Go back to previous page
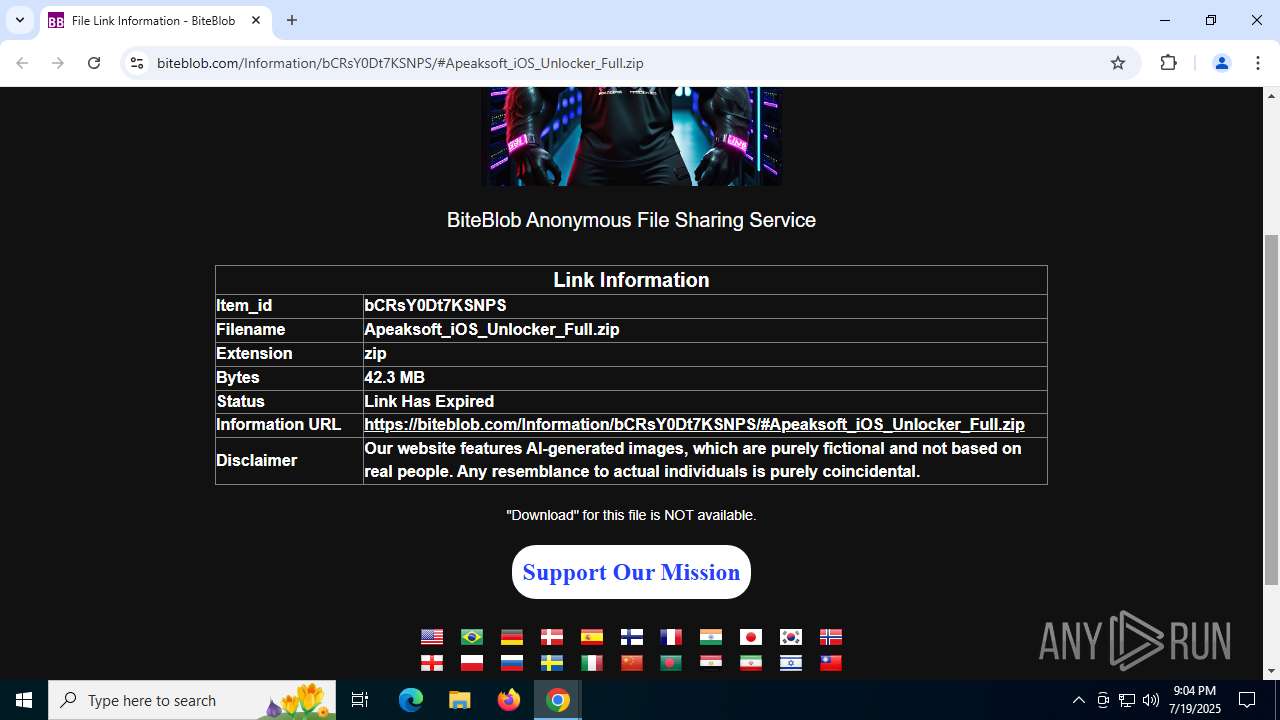The width and height of the screenshot is (1280, 720). click(22, 63)
